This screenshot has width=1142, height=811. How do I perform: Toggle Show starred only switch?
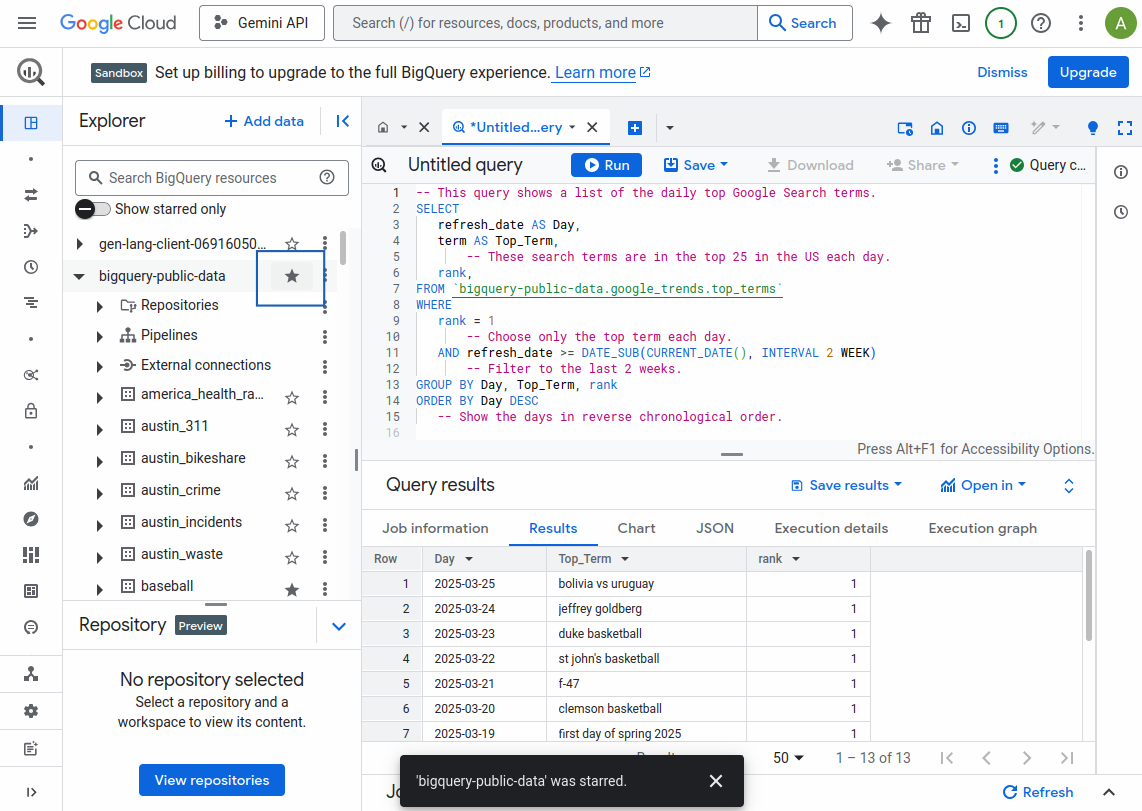93,209
